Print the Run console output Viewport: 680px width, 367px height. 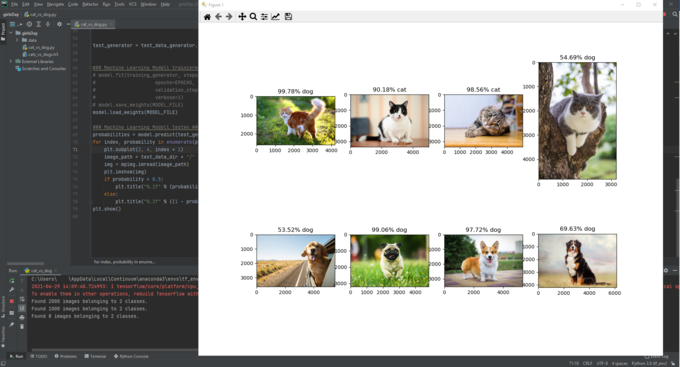click(22, 318)
